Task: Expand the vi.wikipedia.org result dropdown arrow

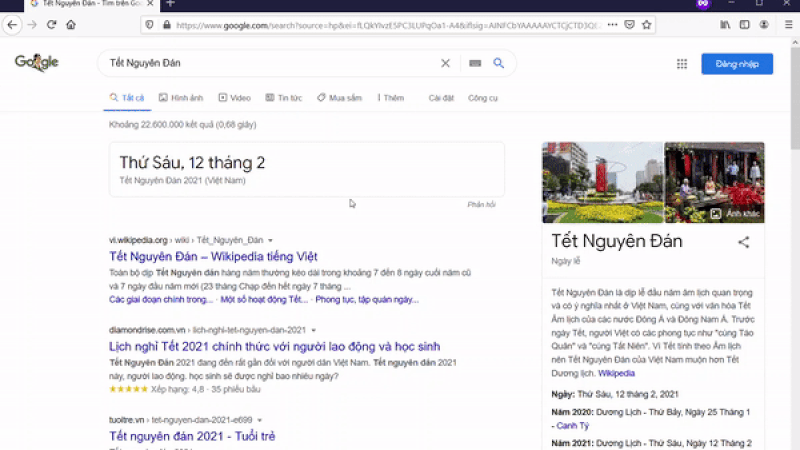Action: 270,240
